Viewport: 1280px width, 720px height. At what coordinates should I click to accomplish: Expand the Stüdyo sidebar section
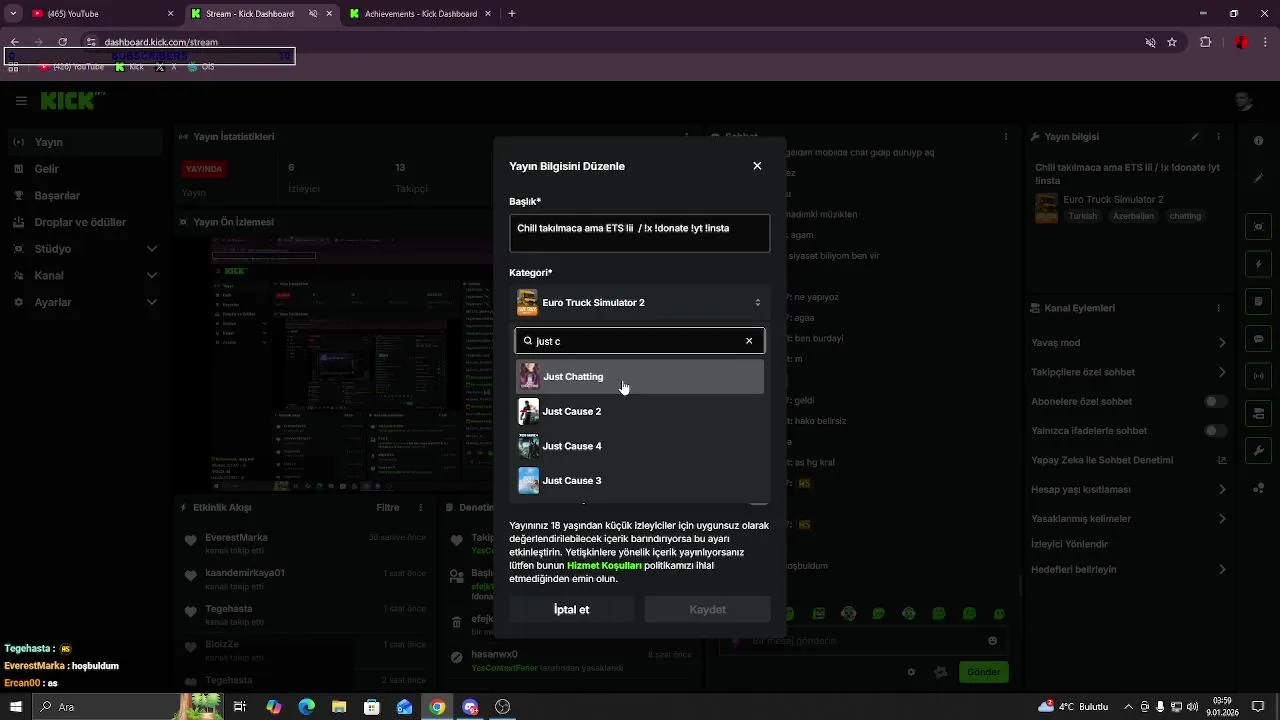click(x=84, y=249)
